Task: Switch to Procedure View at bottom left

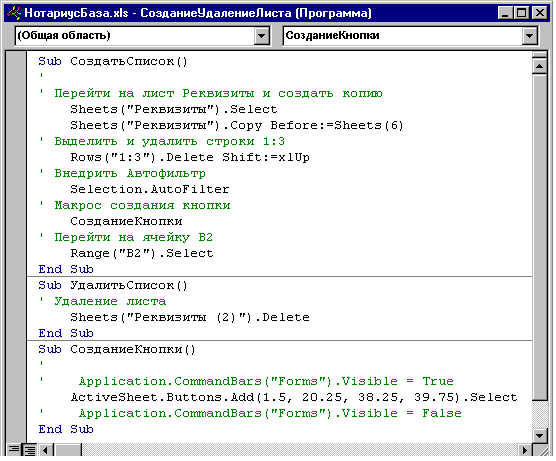Action: coord(13,450)
